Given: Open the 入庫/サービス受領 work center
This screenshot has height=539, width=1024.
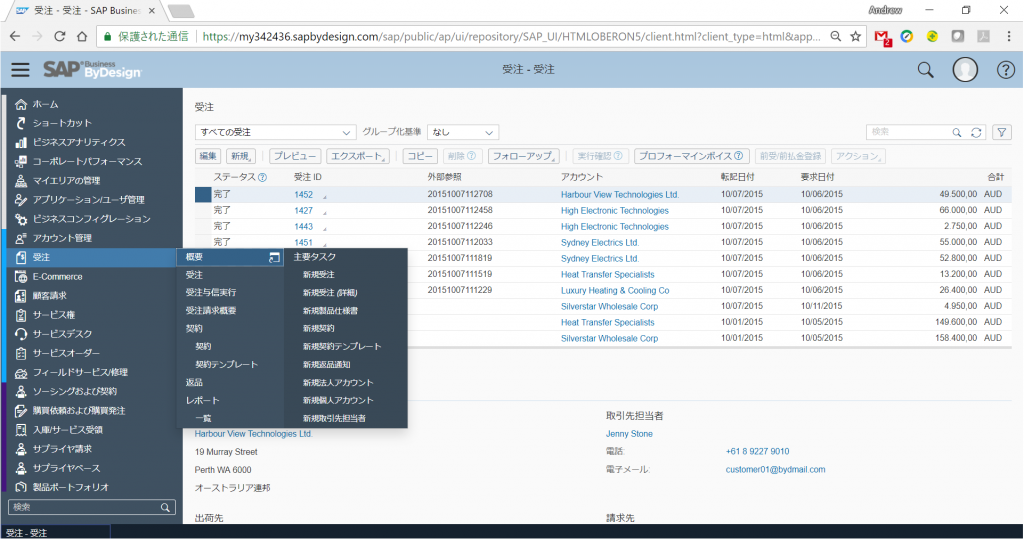Looking at the screenshot, I should tap(68, 430).
